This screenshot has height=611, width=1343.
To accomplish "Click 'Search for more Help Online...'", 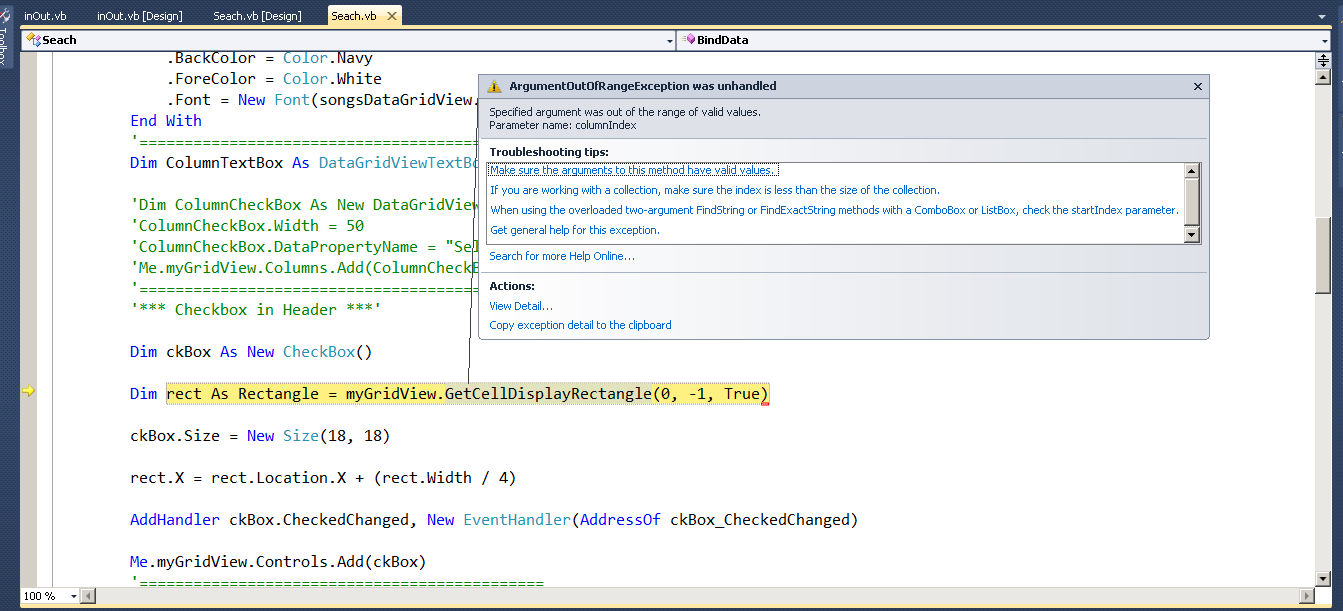I will point(561,256).
